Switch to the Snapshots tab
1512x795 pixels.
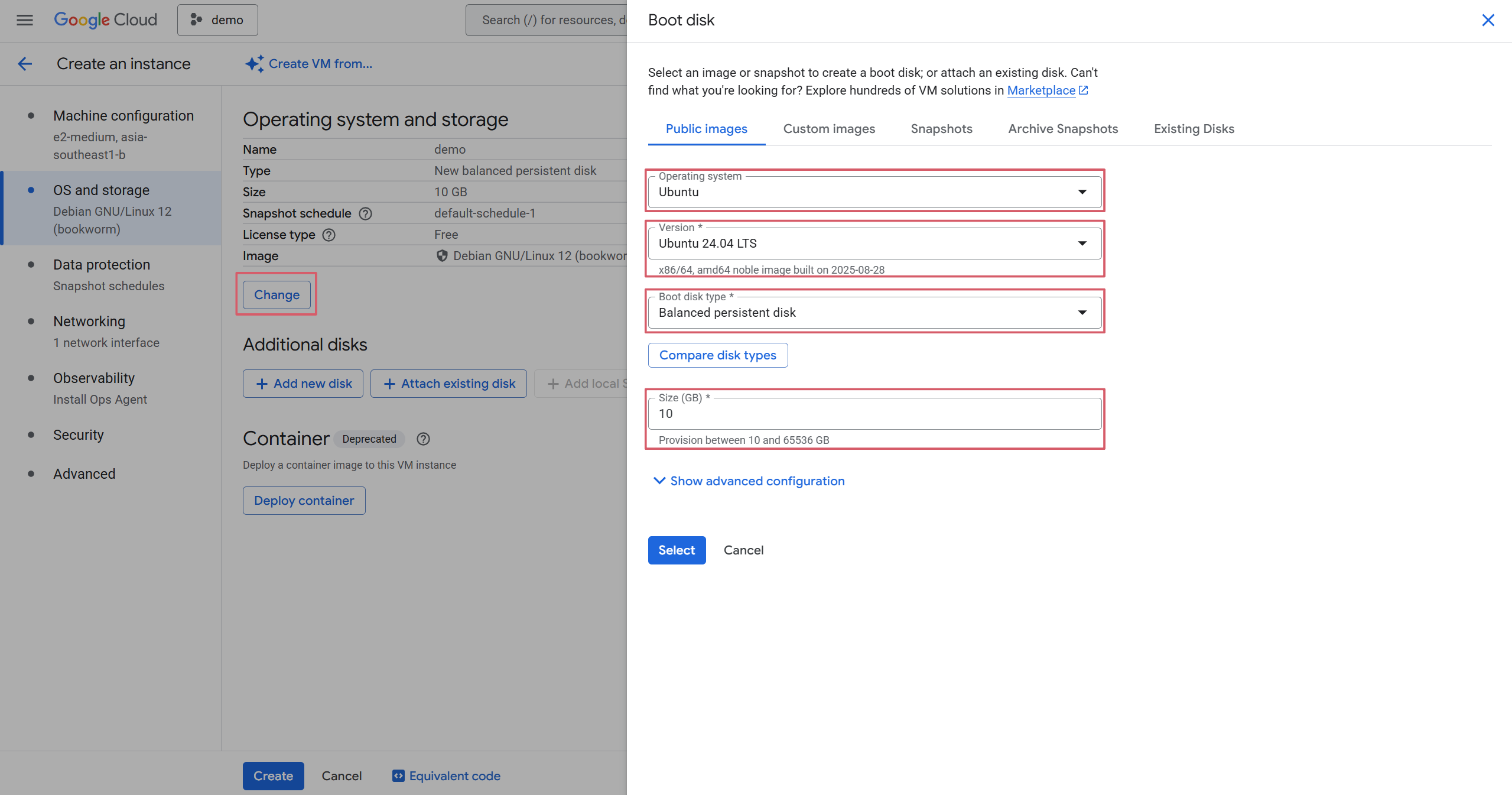click(x=941, y=129)
